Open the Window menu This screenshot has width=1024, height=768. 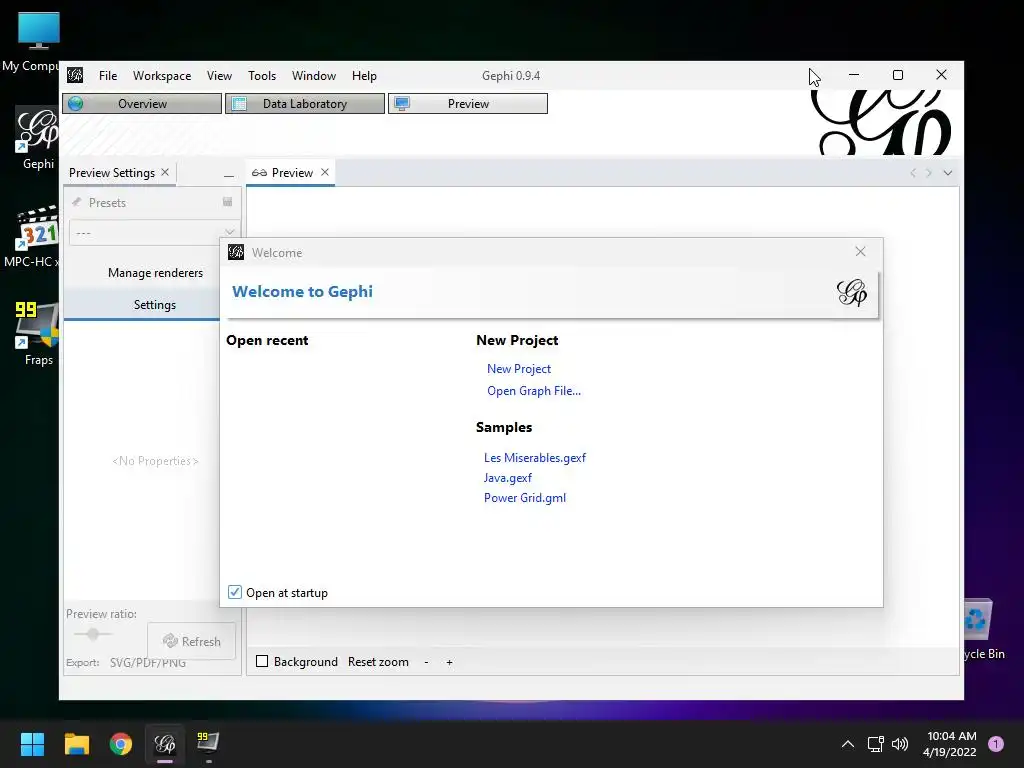pyautogui.click(x=313, y=76)
